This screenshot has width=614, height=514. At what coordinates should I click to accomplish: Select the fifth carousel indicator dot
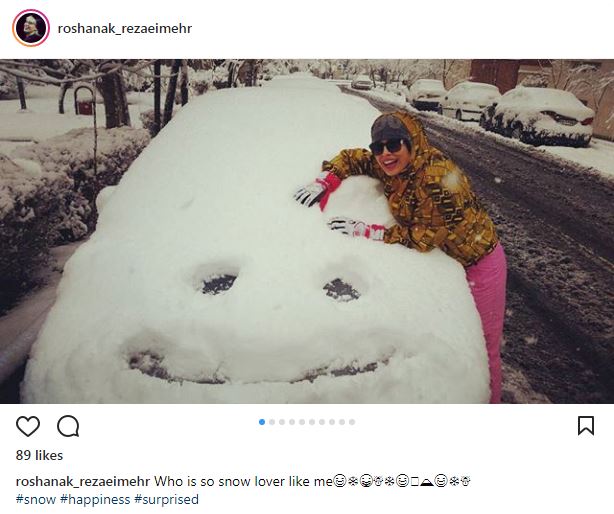point(302,422)
